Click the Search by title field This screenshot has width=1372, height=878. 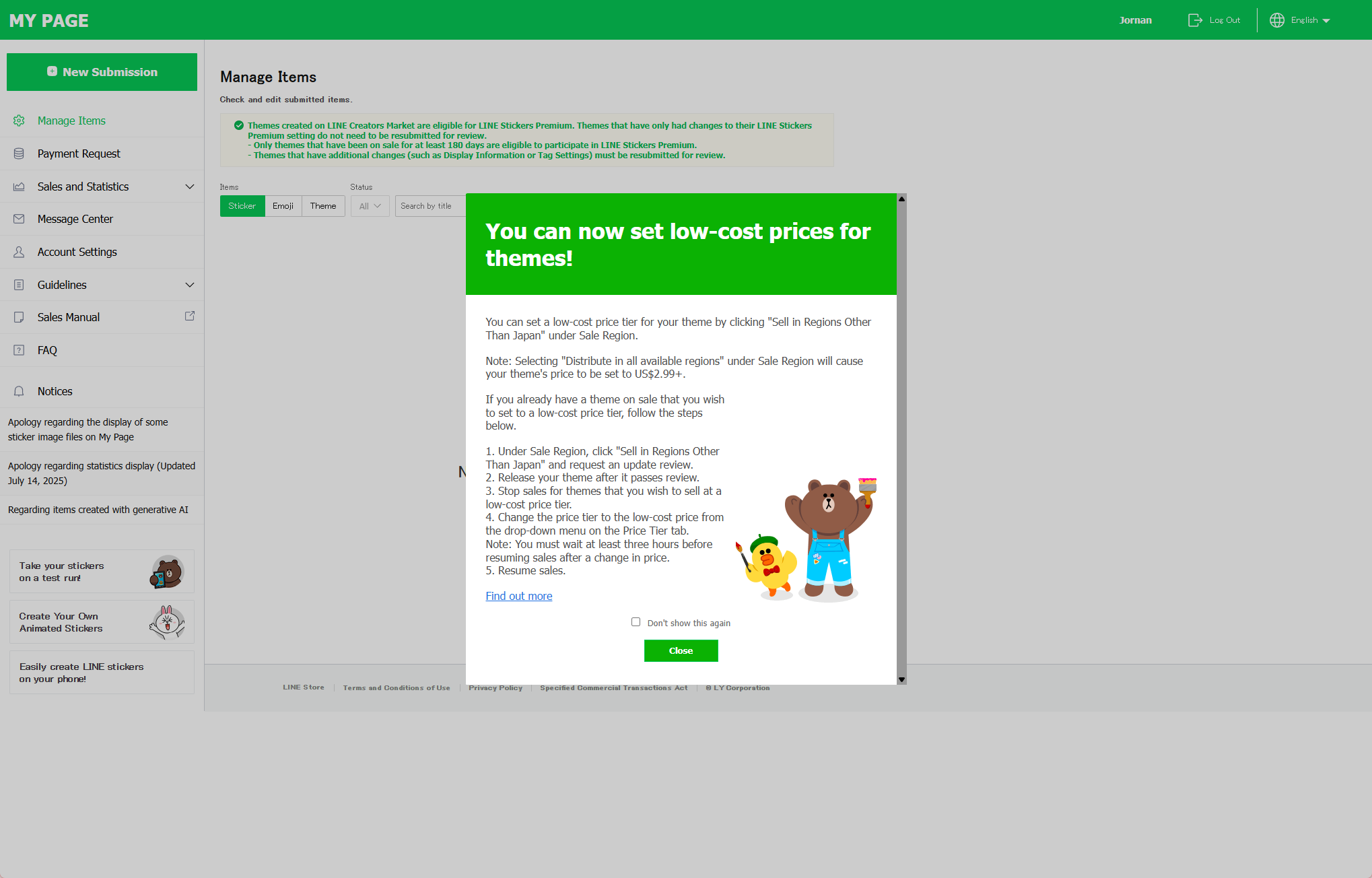coord(431,206)
